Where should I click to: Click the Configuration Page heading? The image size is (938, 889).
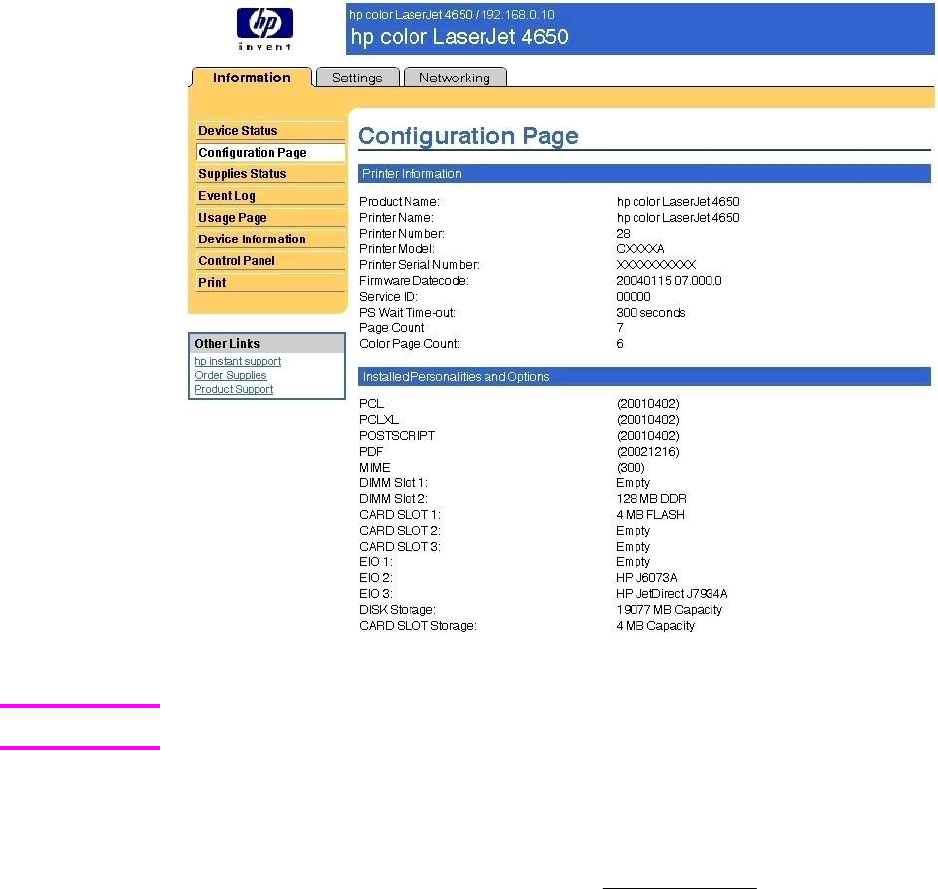[468, 136]
